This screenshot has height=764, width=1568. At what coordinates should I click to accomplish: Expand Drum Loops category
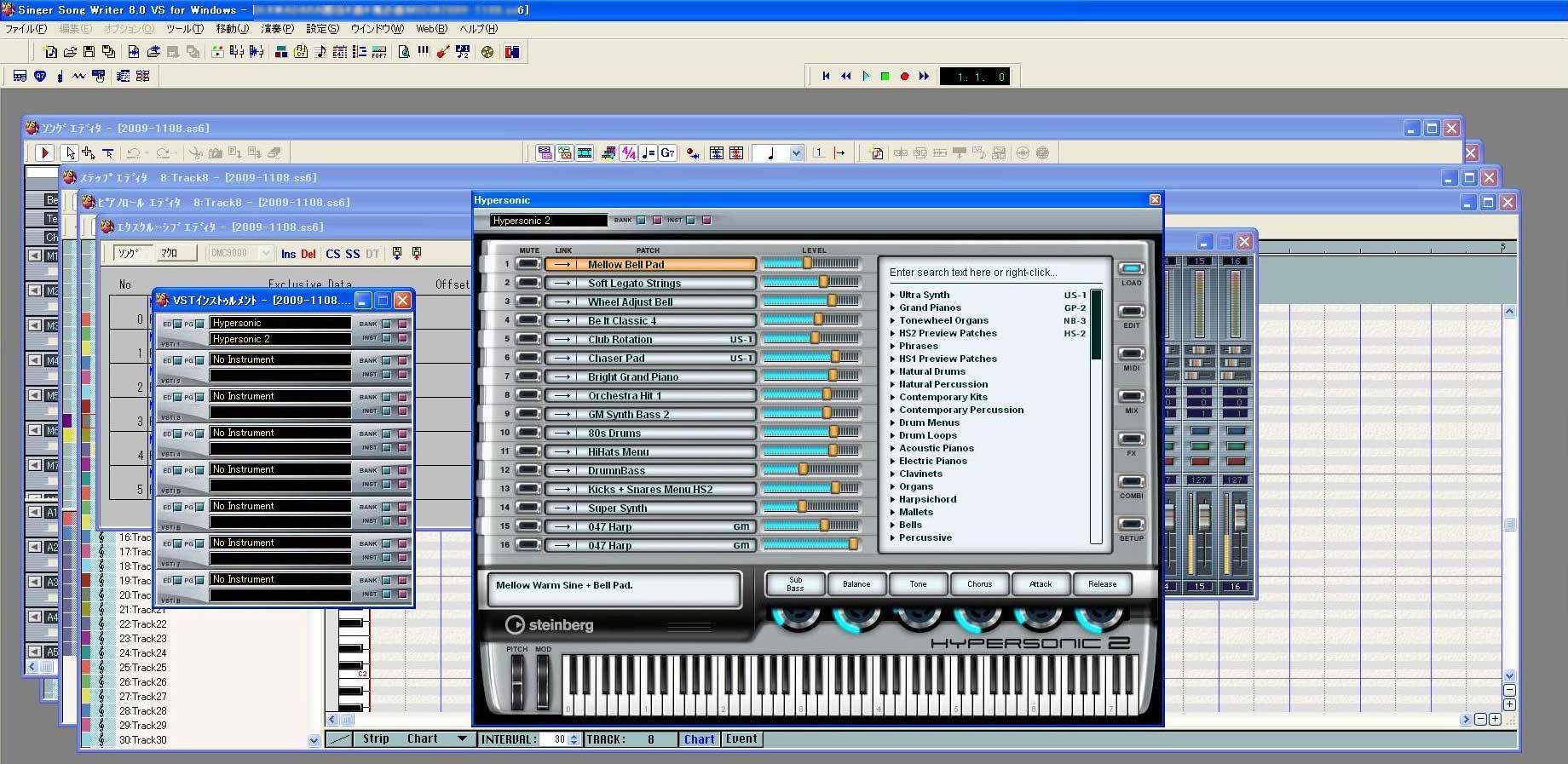click(x=893, y=435)
